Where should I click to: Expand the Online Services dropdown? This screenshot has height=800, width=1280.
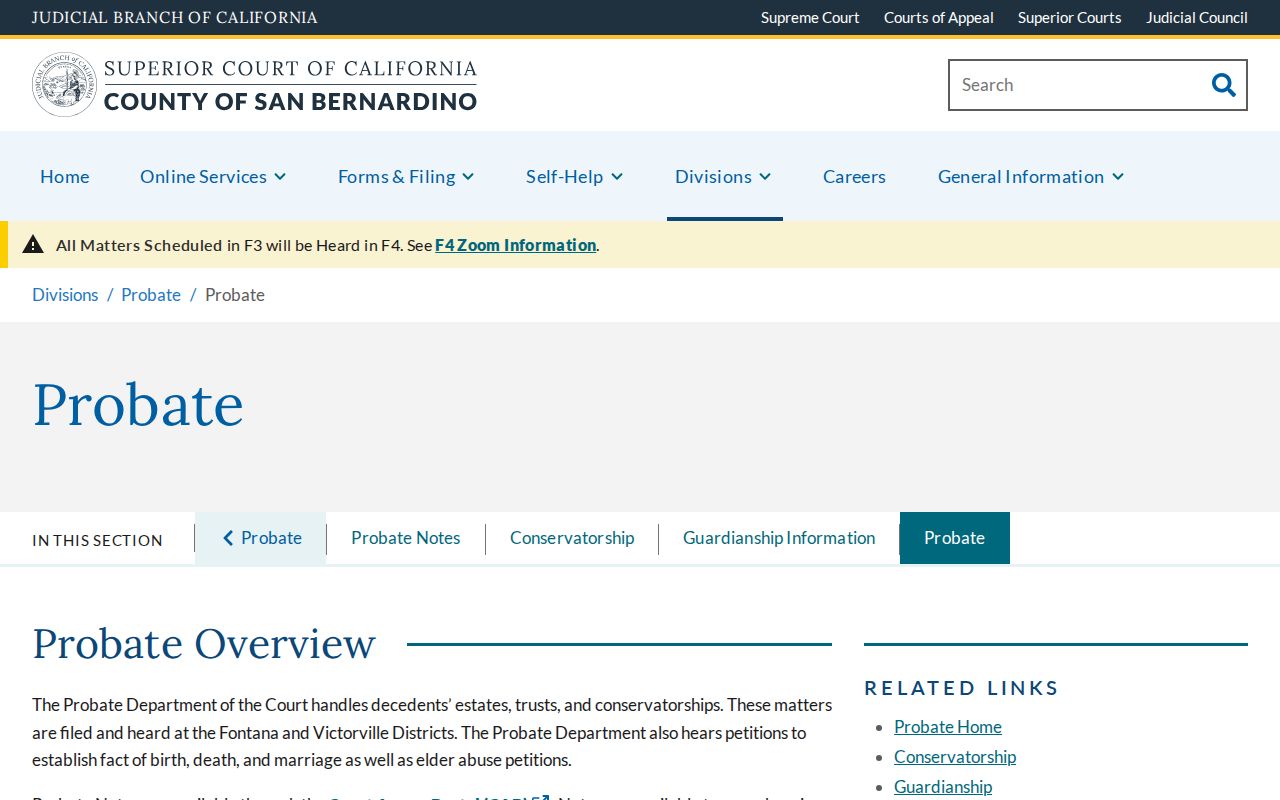[213, 176]
